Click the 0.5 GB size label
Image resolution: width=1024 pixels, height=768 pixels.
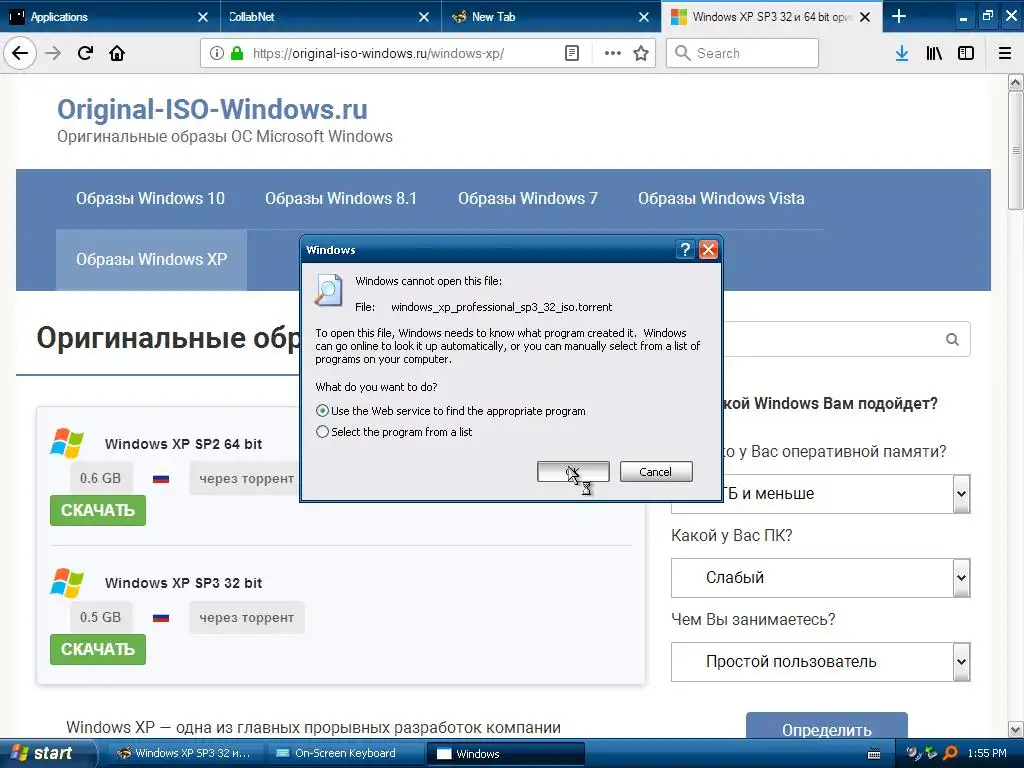[x=101, y=618]
